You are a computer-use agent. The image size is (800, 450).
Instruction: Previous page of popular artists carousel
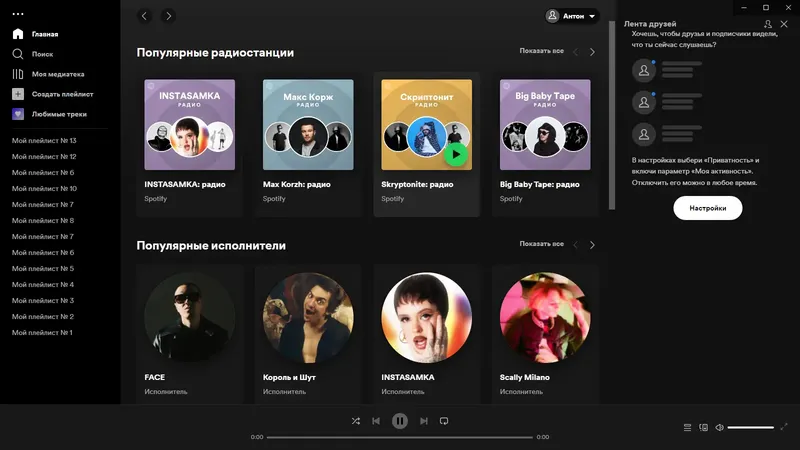pyautogui.click(x=576, y=245)
